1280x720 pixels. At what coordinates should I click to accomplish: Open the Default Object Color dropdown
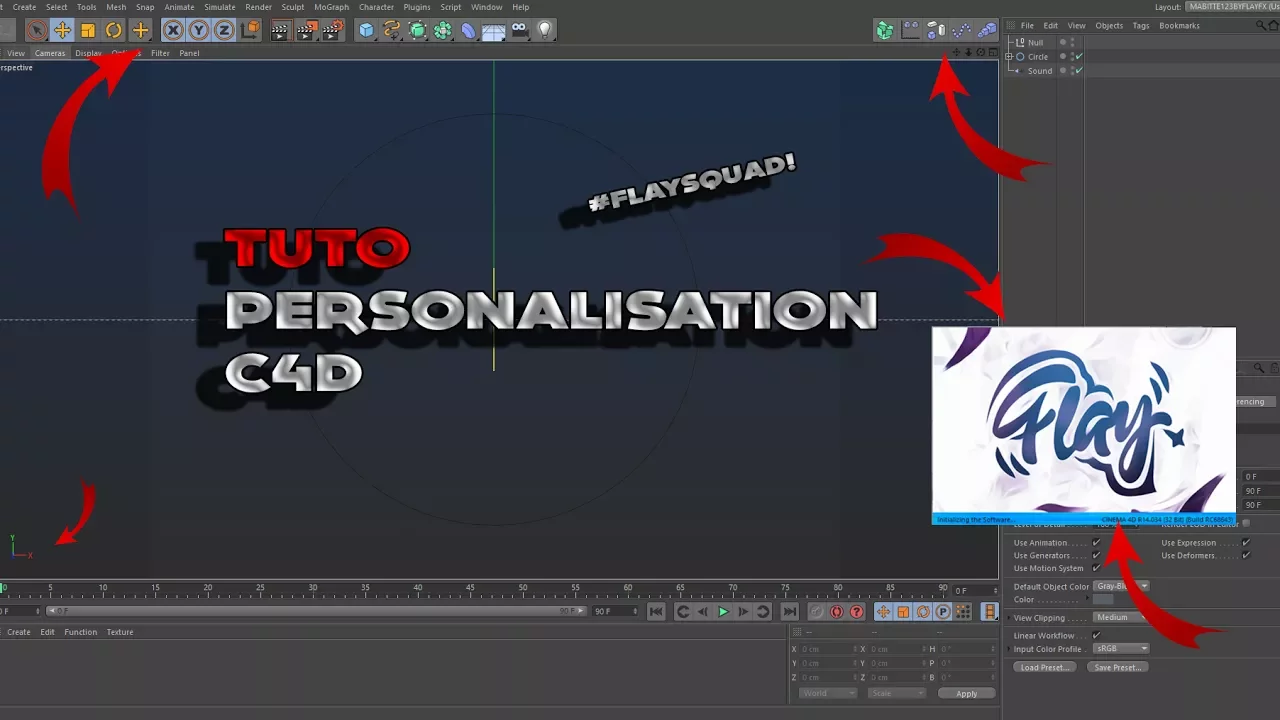click(x=1121, y=586)
